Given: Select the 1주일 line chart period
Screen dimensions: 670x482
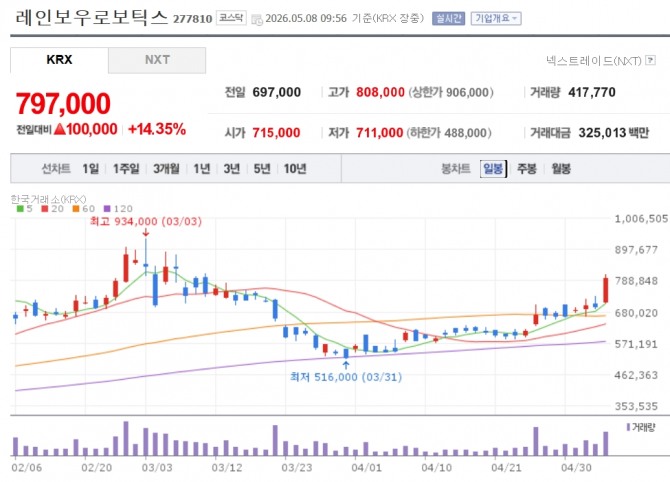Looking at the screenshot, I should (126, 169).
